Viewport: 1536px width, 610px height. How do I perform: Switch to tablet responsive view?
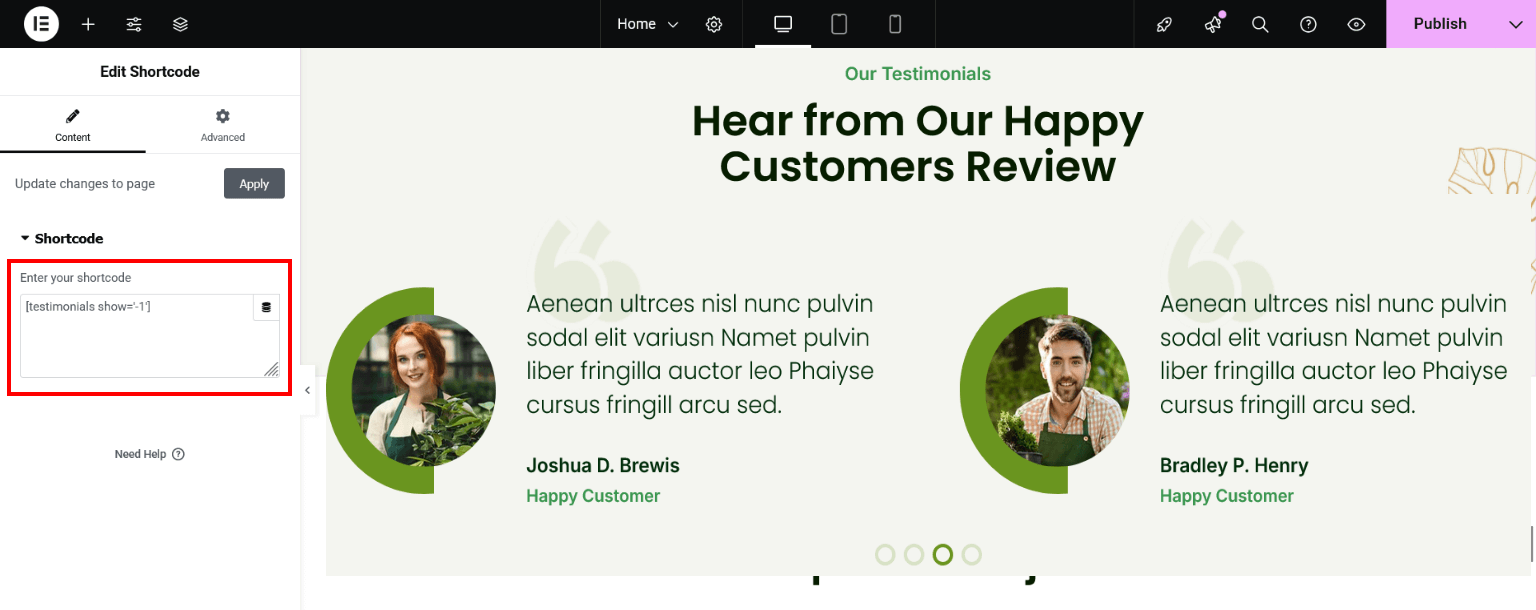tap(839, 24)
